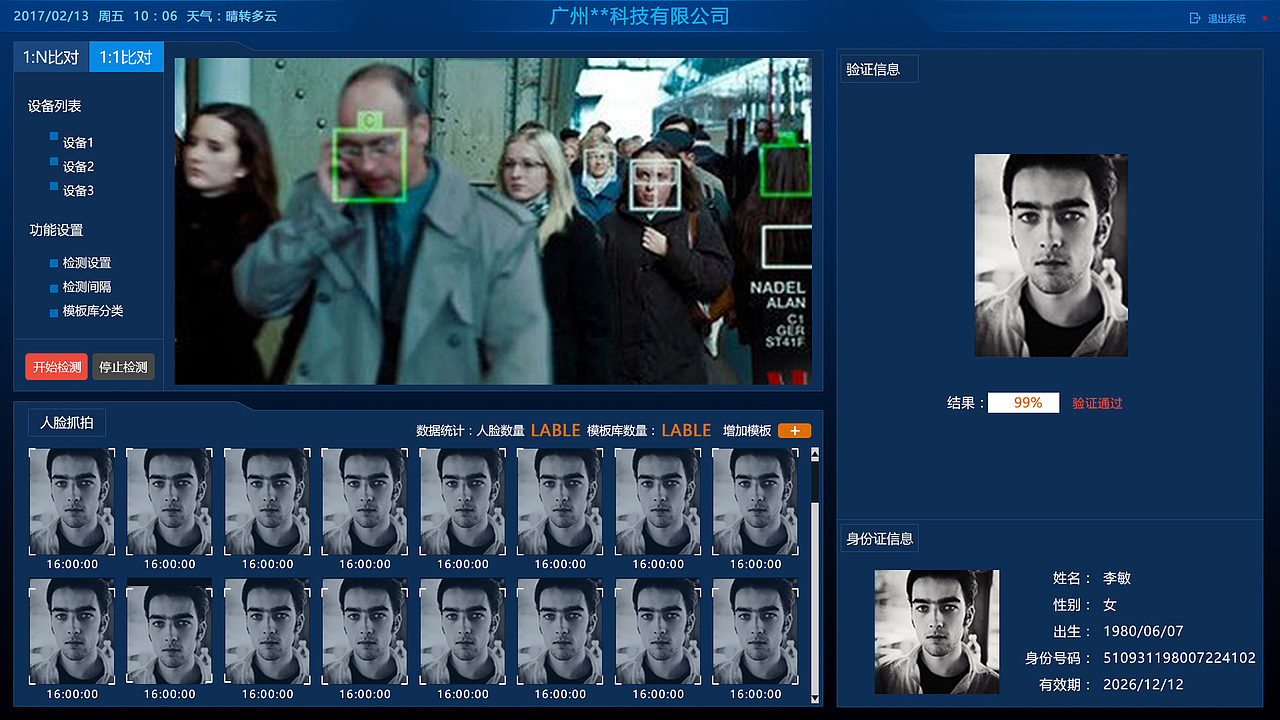Click the 身份证信息 panel header

point(880,538)
